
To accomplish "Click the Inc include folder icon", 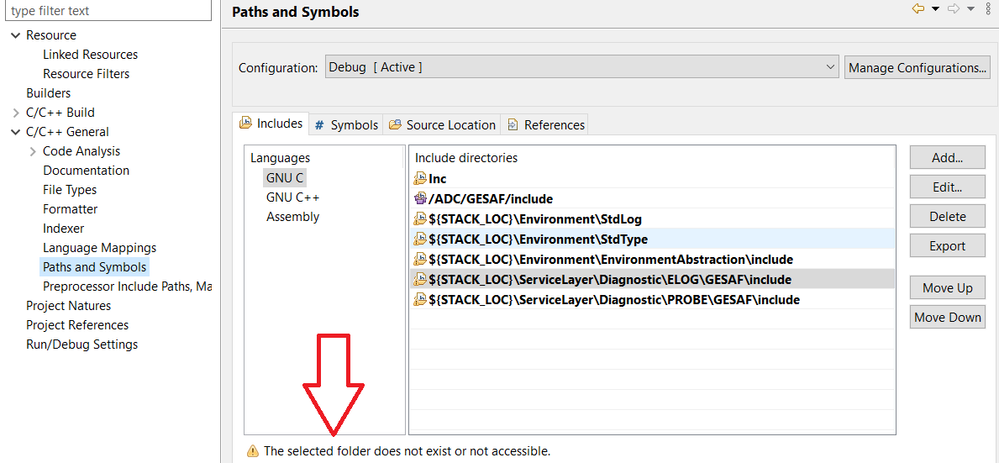I will [421, 178].
